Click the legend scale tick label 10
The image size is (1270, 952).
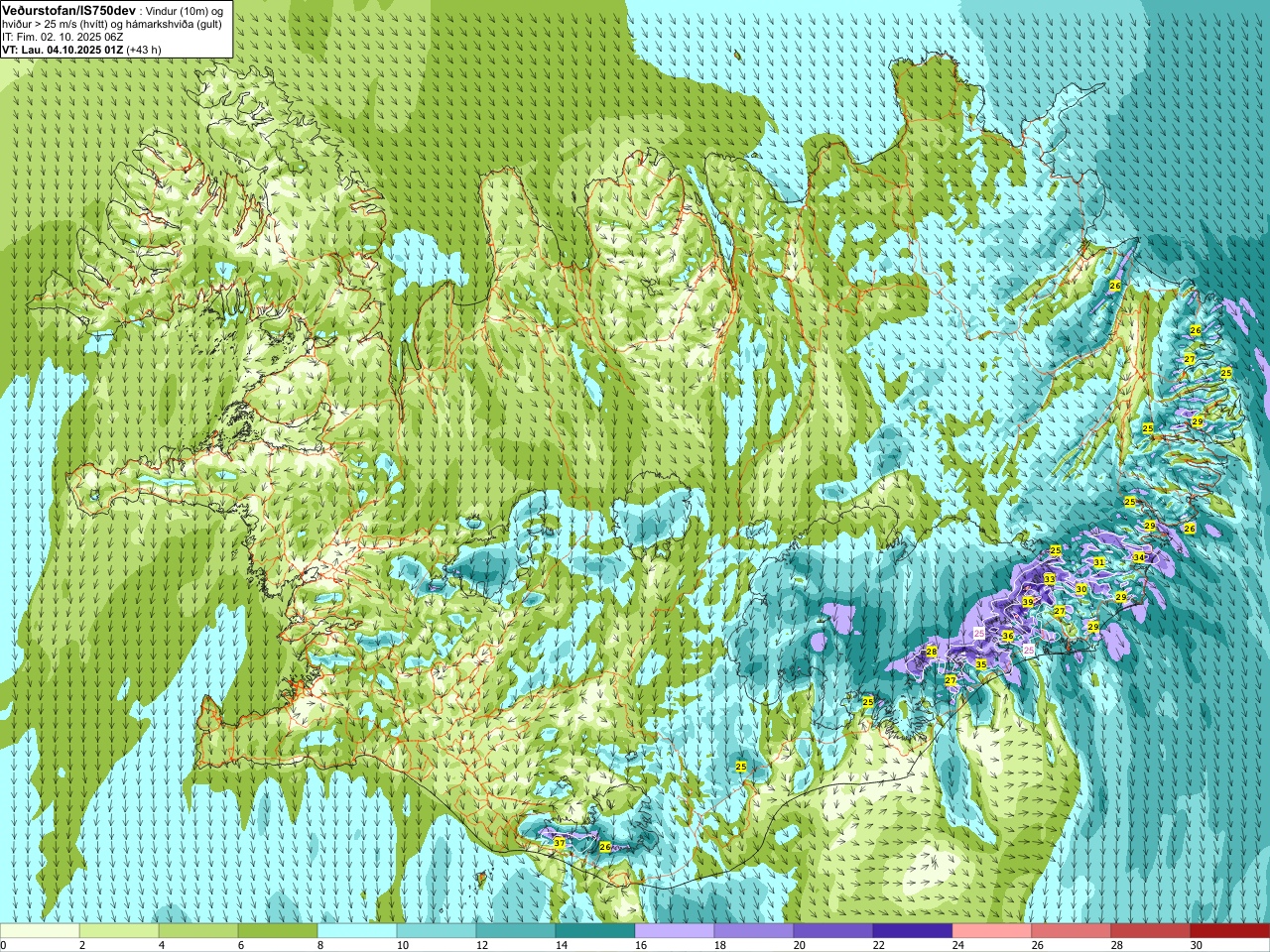pyautogui.click(x=403, y=945)
